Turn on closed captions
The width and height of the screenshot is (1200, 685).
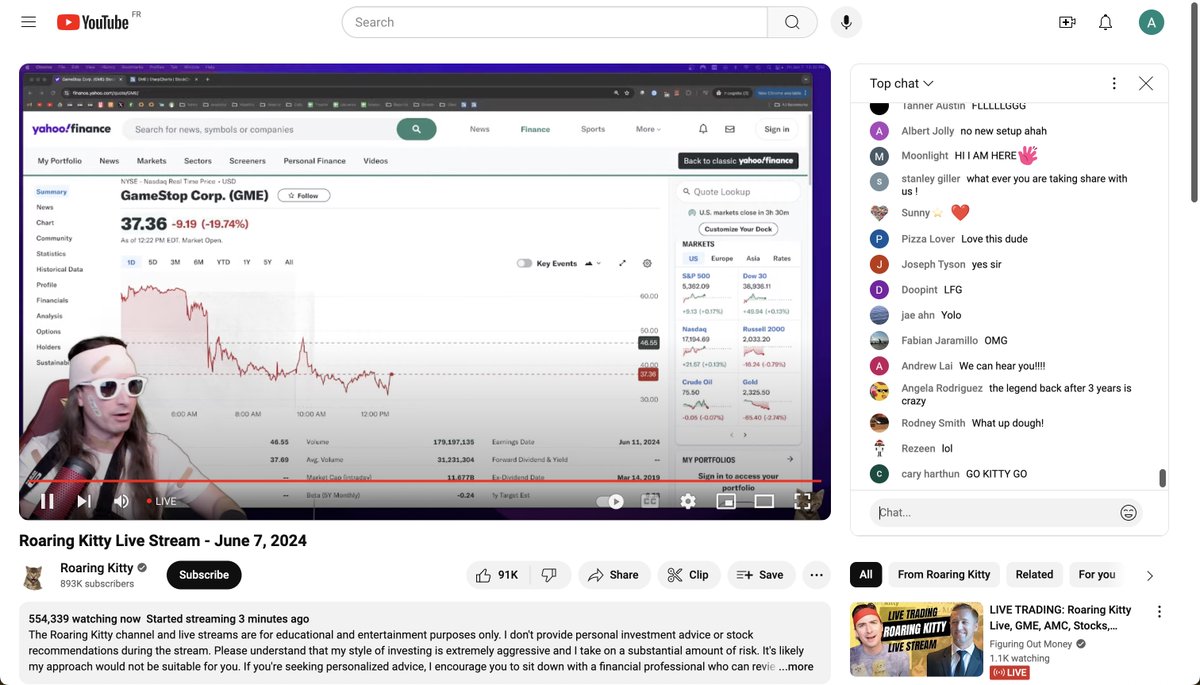[x=650, y=501]
